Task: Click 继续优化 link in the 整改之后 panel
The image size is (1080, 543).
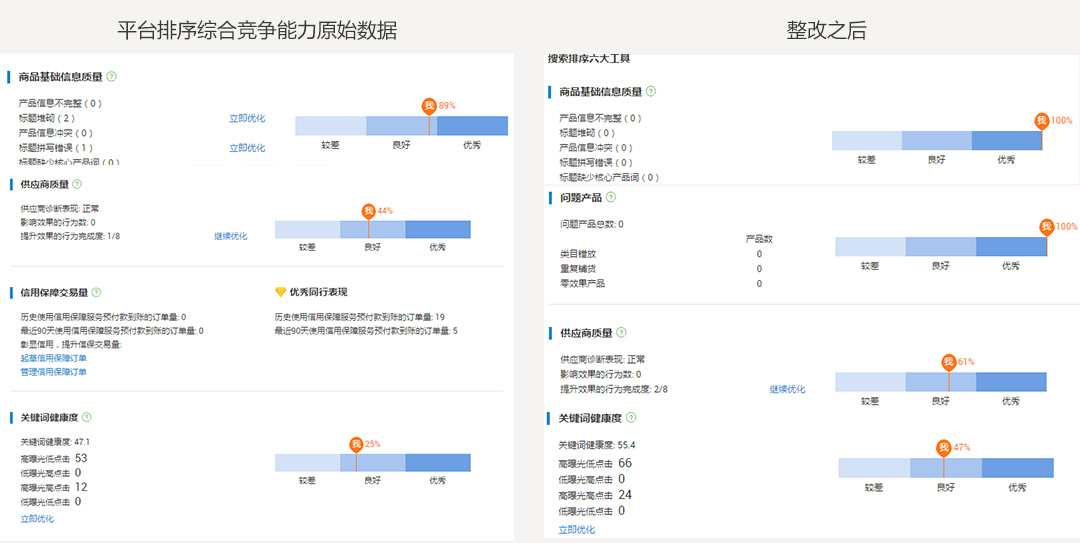Action: point(787,389)
